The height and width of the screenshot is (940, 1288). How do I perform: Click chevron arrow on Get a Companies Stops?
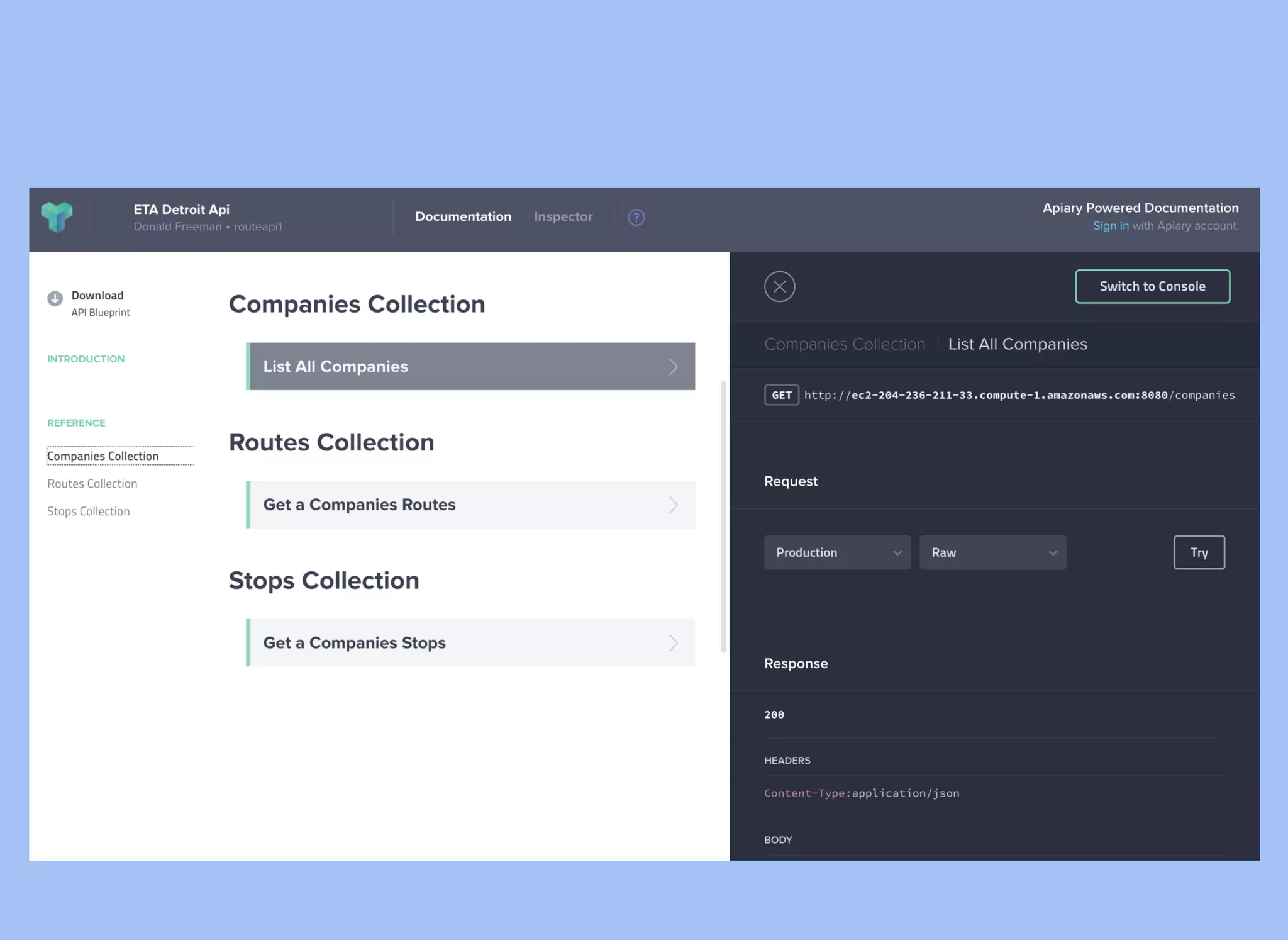673,643
